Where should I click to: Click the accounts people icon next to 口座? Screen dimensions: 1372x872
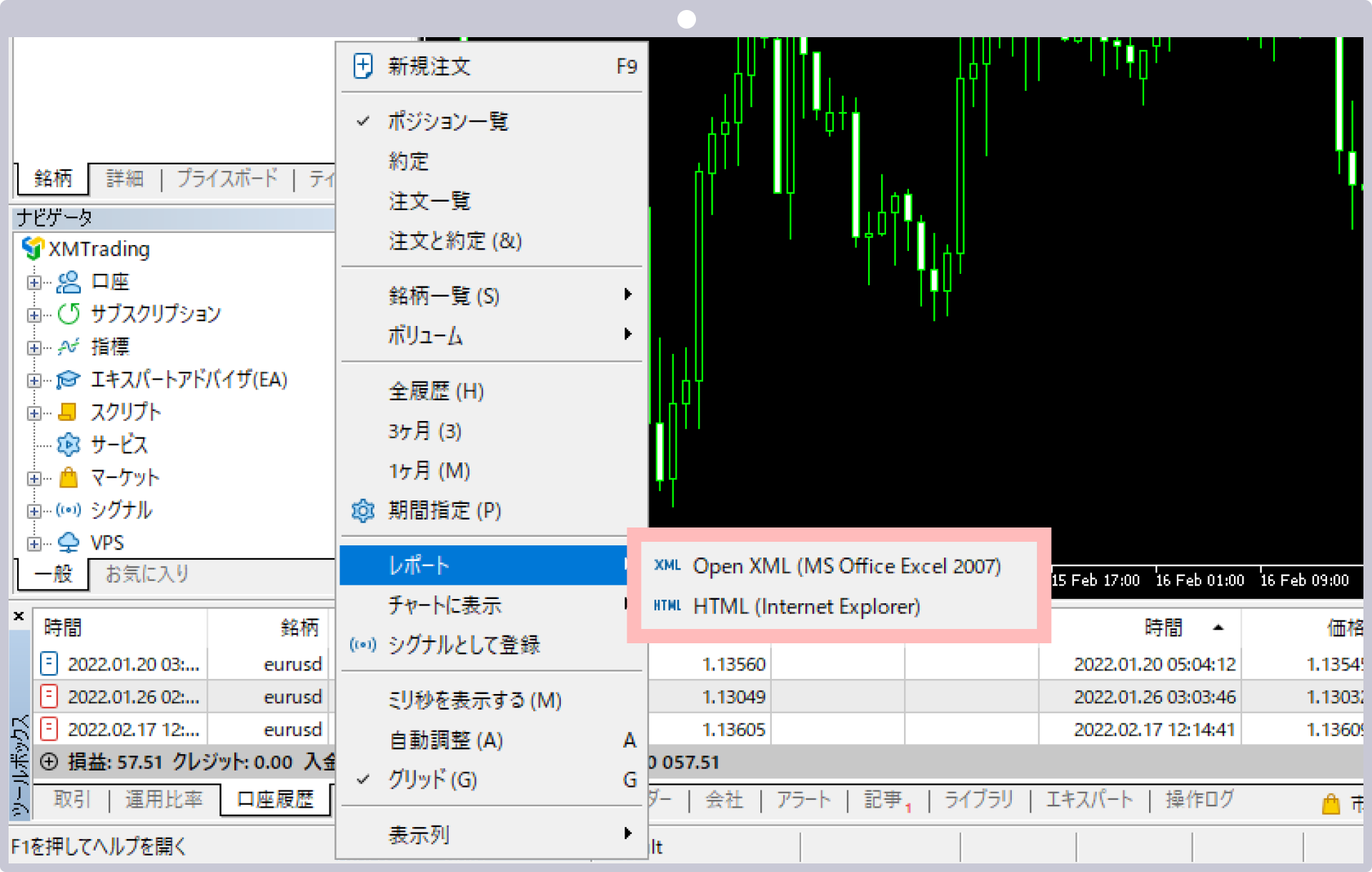pyautogui.click(x=69, y=282)
